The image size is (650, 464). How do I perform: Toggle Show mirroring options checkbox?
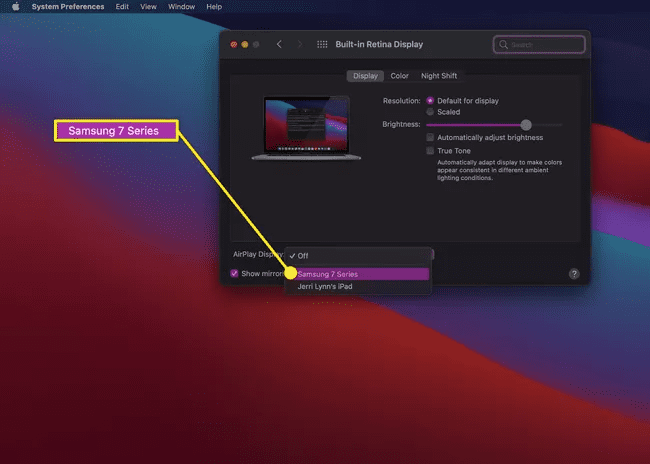(235, 273)
